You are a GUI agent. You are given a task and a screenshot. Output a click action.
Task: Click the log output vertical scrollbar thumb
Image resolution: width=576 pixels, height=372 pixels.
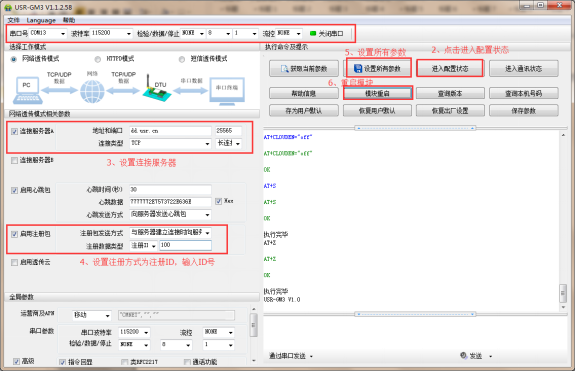(x=563, y=293)
